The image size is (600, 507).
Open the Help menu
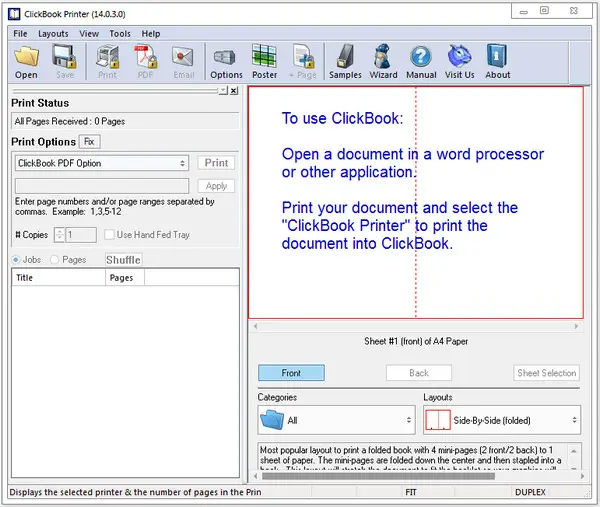(x=151, y=34)
